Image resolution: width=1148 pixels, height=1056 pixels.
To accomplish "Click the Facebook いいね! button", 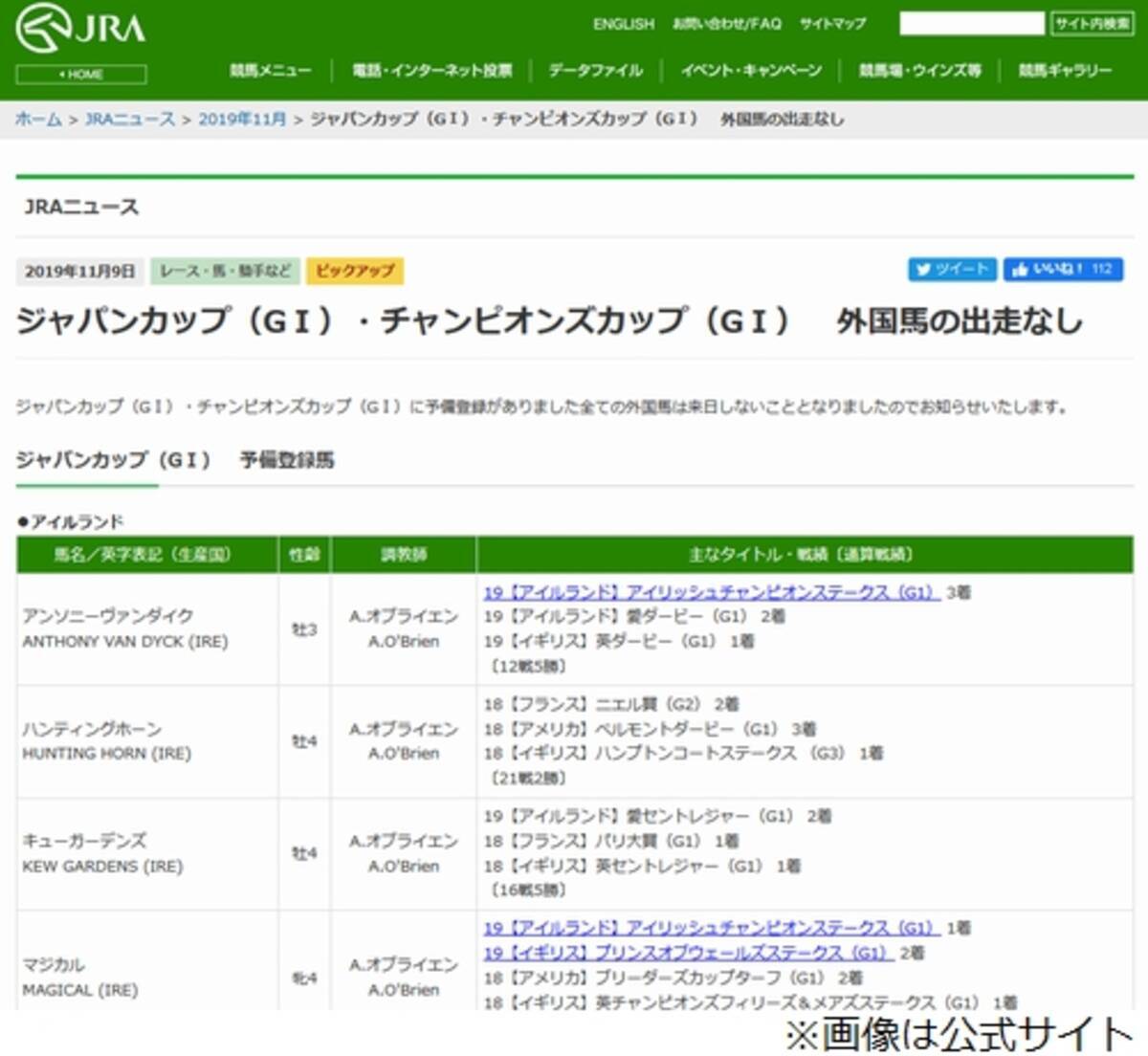I will [1062, 270].
